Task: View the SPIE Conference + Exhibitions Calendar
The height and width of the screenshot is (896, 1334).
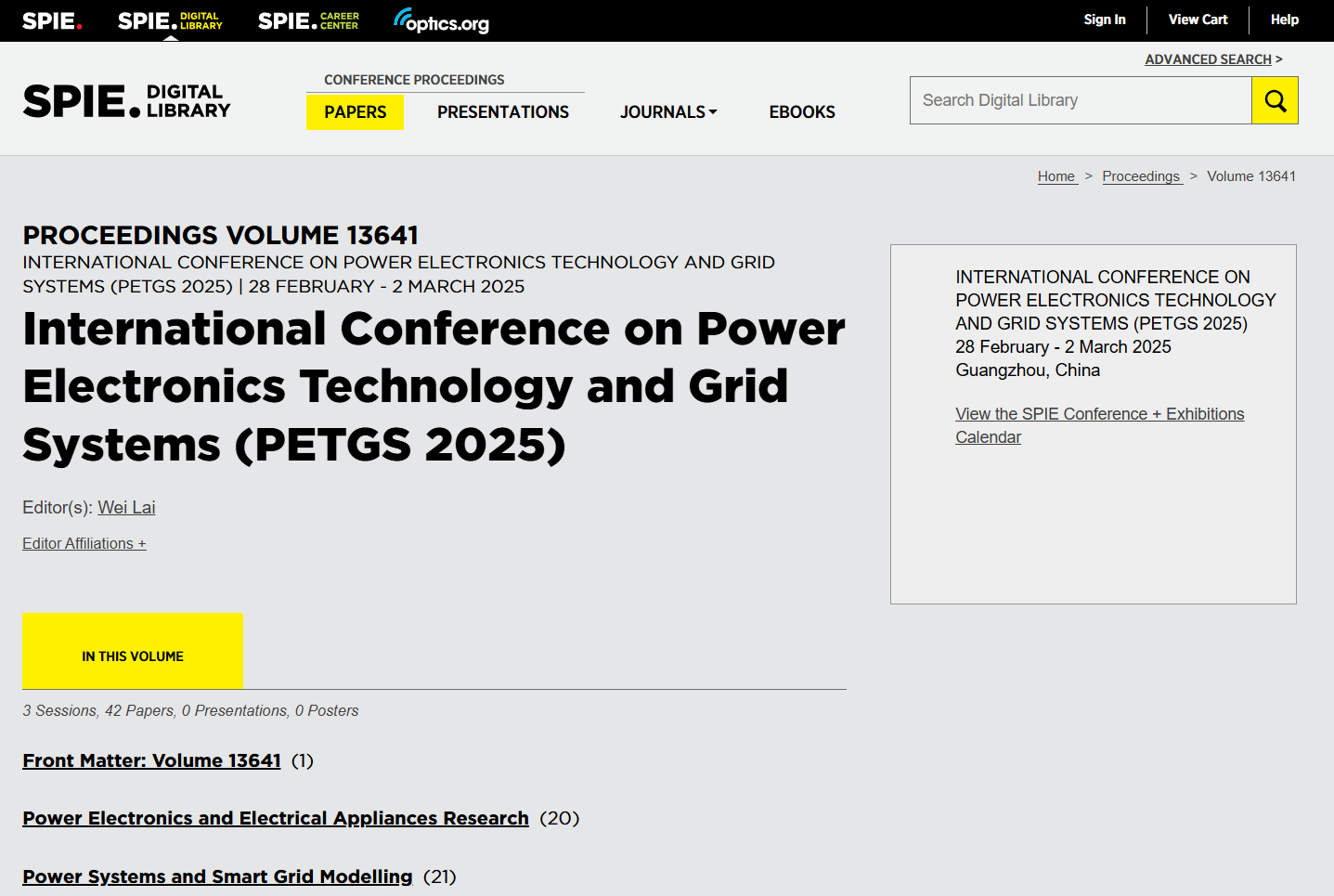Action: click(x=1100, y=425)
